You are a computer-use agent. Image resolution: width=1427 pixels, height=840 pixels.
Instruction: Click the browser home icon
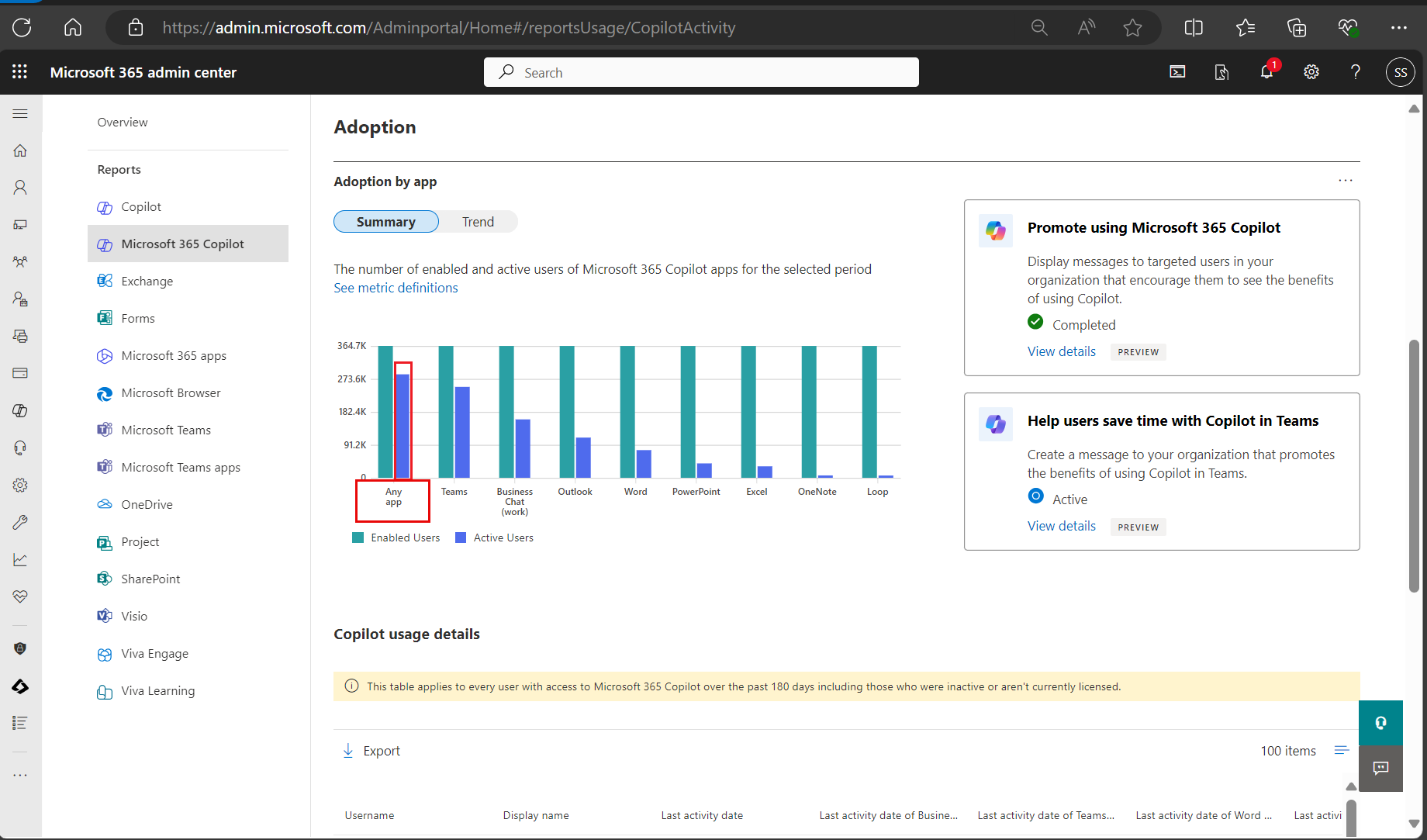point(73,28)
